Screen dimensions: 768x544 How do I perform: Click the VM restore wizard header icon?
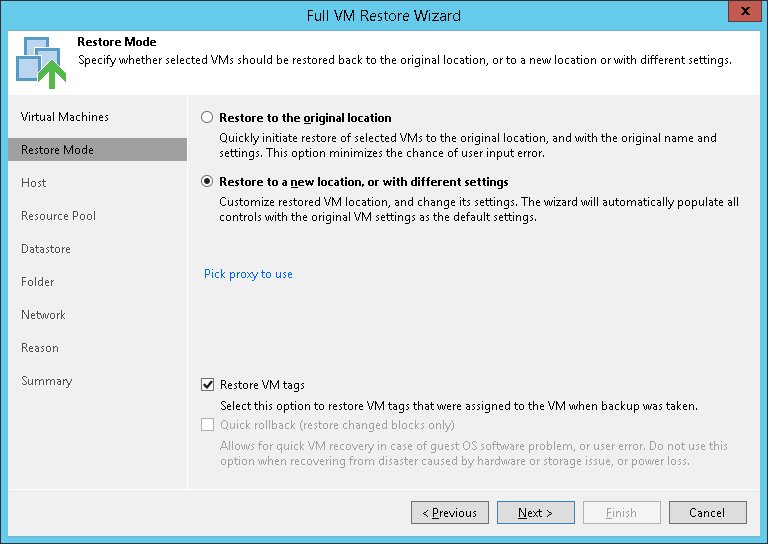pyautogui.click(x=39, y=61)
